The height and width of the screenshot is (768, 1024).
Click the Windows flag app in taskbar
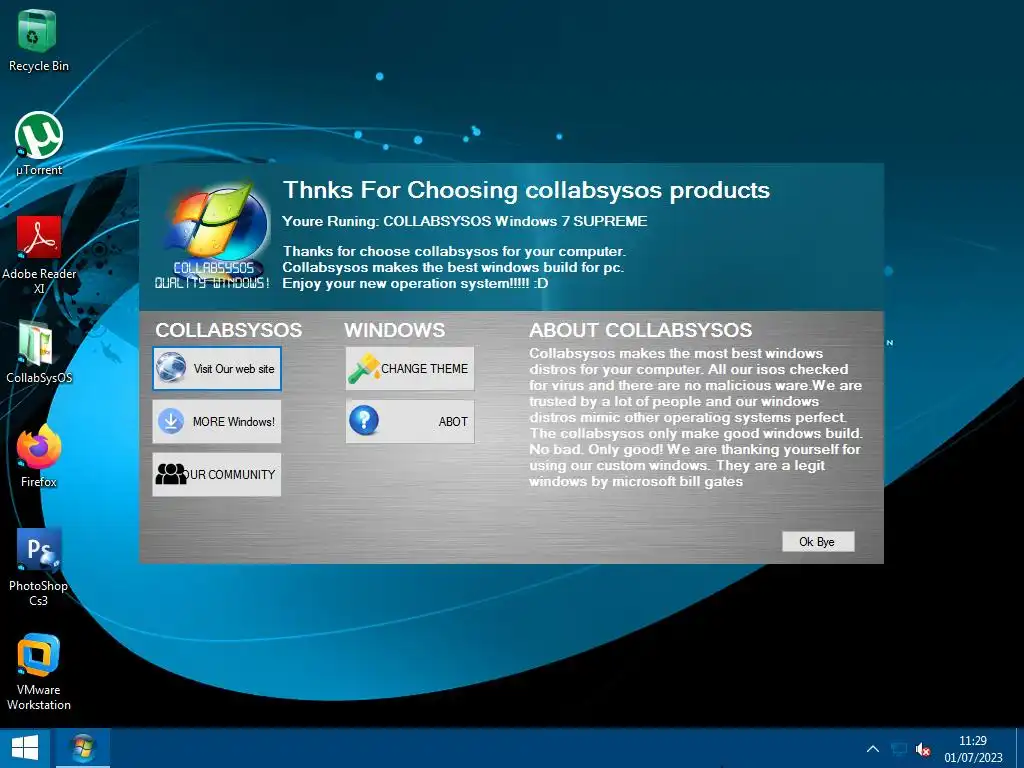(x=82, y=748)
